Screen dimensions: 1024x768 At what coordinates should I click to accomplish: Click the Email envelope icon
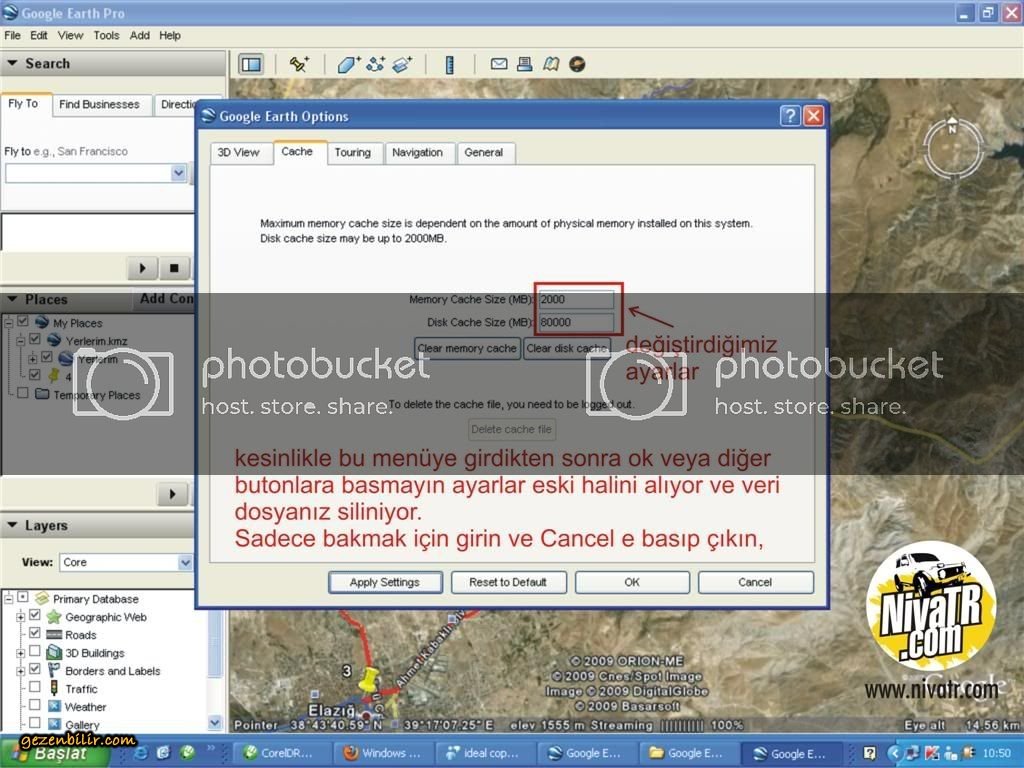click(499, 64)
